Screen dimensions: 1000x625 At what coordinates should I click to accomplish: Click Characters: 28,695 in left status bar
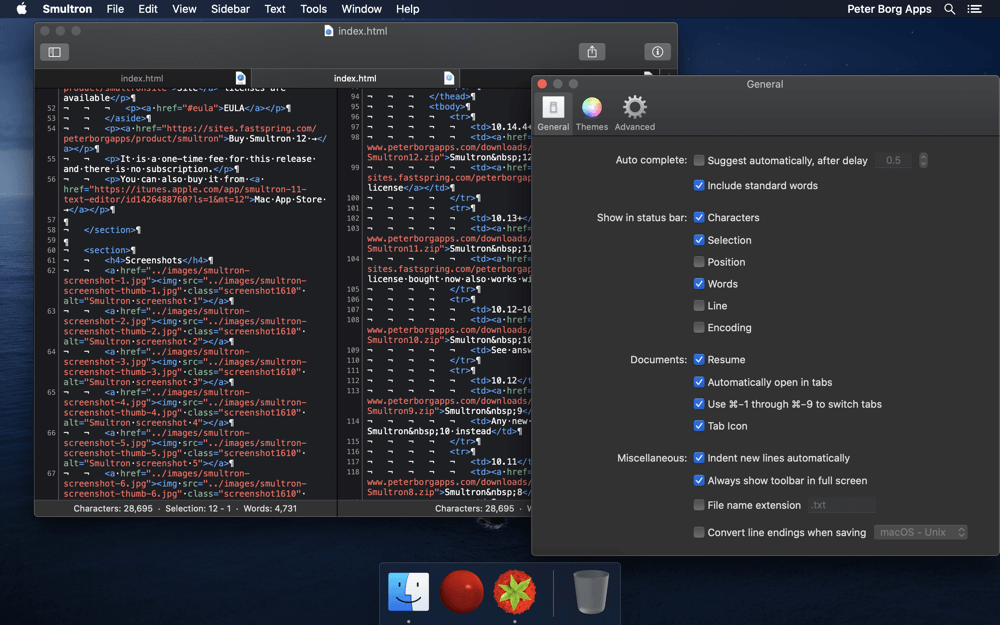[113, 508]
